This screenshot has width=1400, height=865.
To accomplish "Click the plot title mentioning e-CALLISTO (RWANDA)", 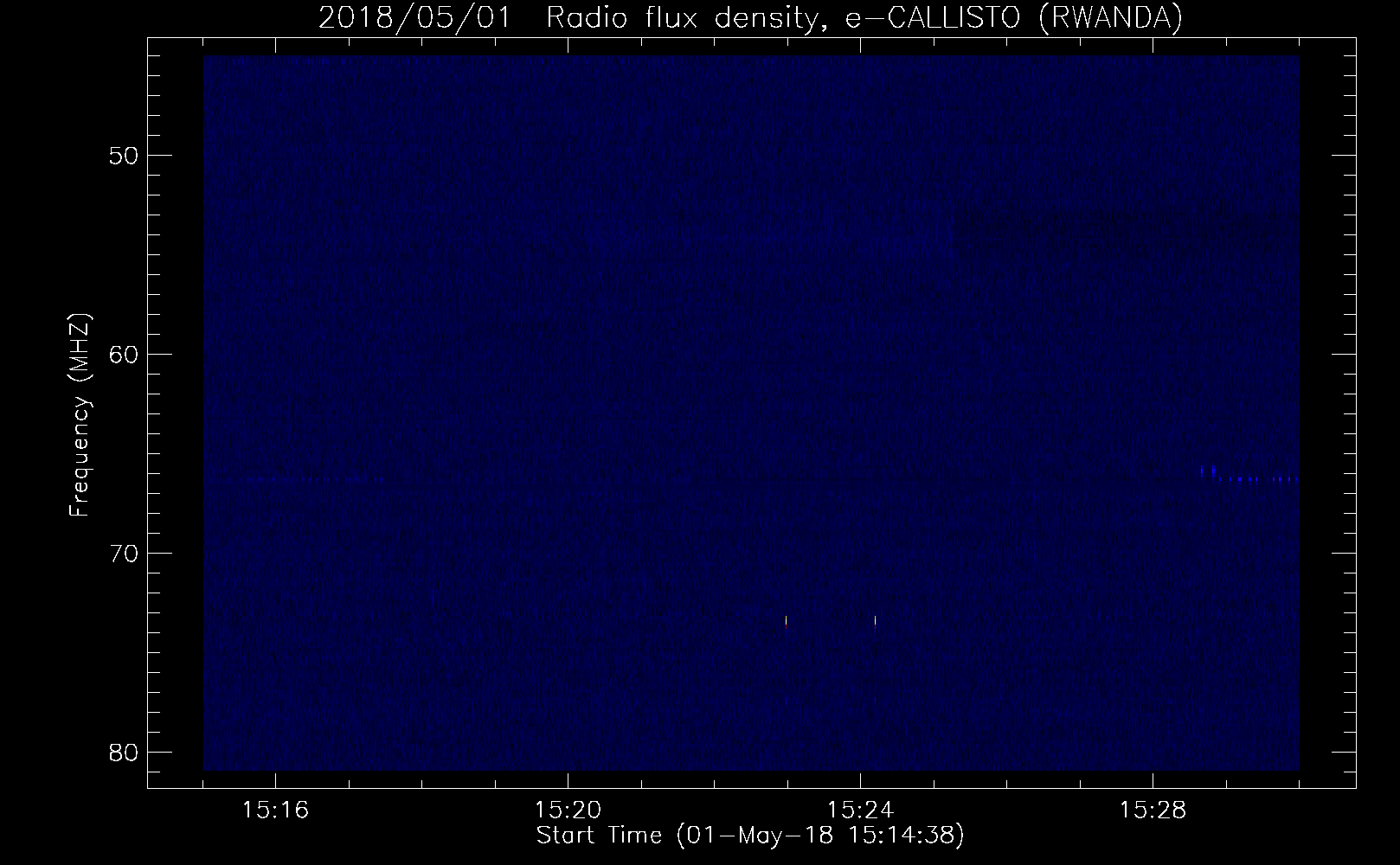I will pyautogui.click(x=750, y=17).
